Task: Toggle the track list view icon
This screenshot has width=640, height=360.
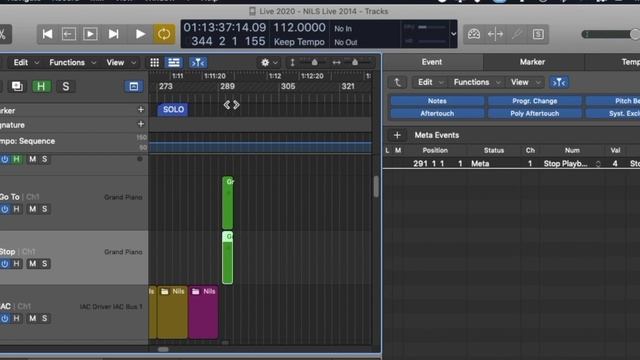Action: click(x=174, y=62)
